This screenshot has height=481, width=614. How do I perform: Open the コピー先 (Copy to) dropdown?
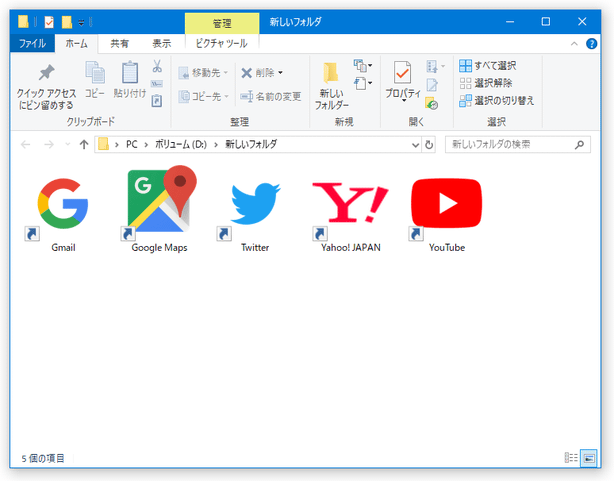(203, 96)
